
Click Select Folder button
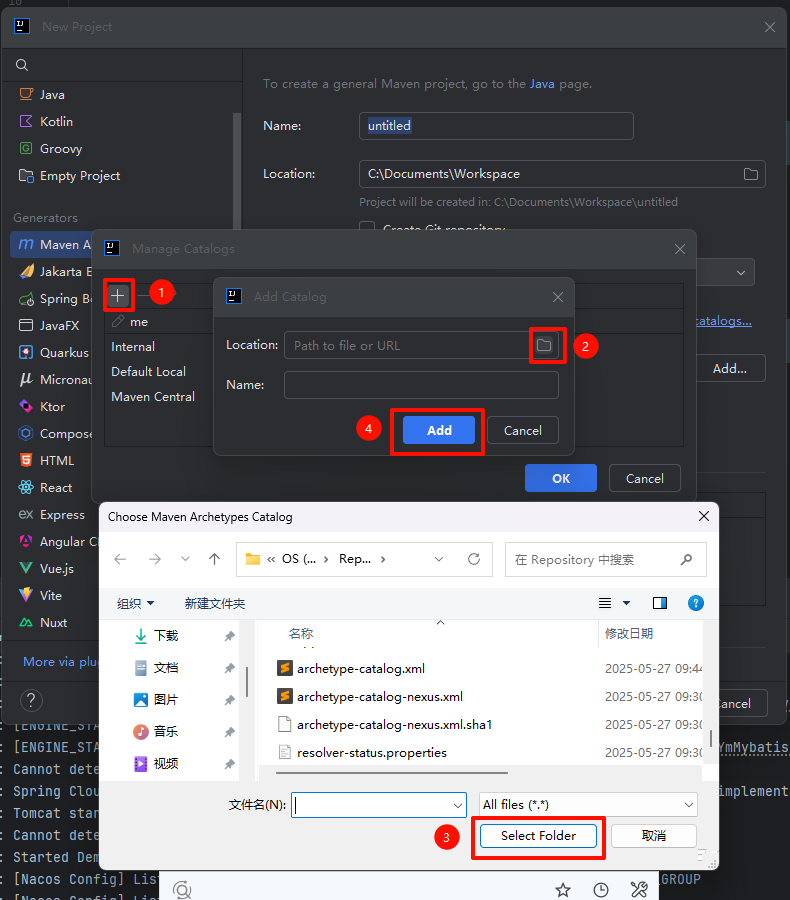point(538,836)
